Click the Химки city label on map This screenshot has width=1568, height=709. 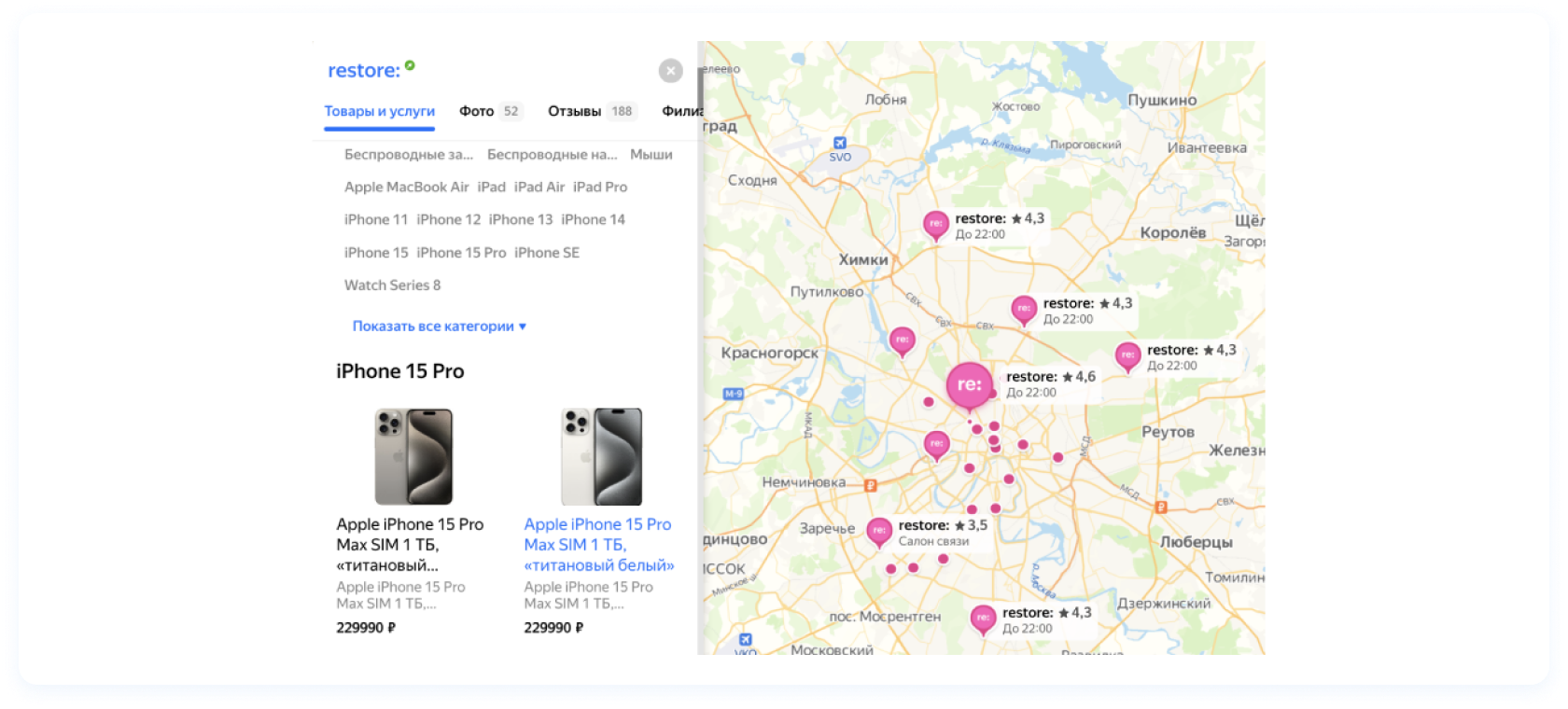point(863,259)
